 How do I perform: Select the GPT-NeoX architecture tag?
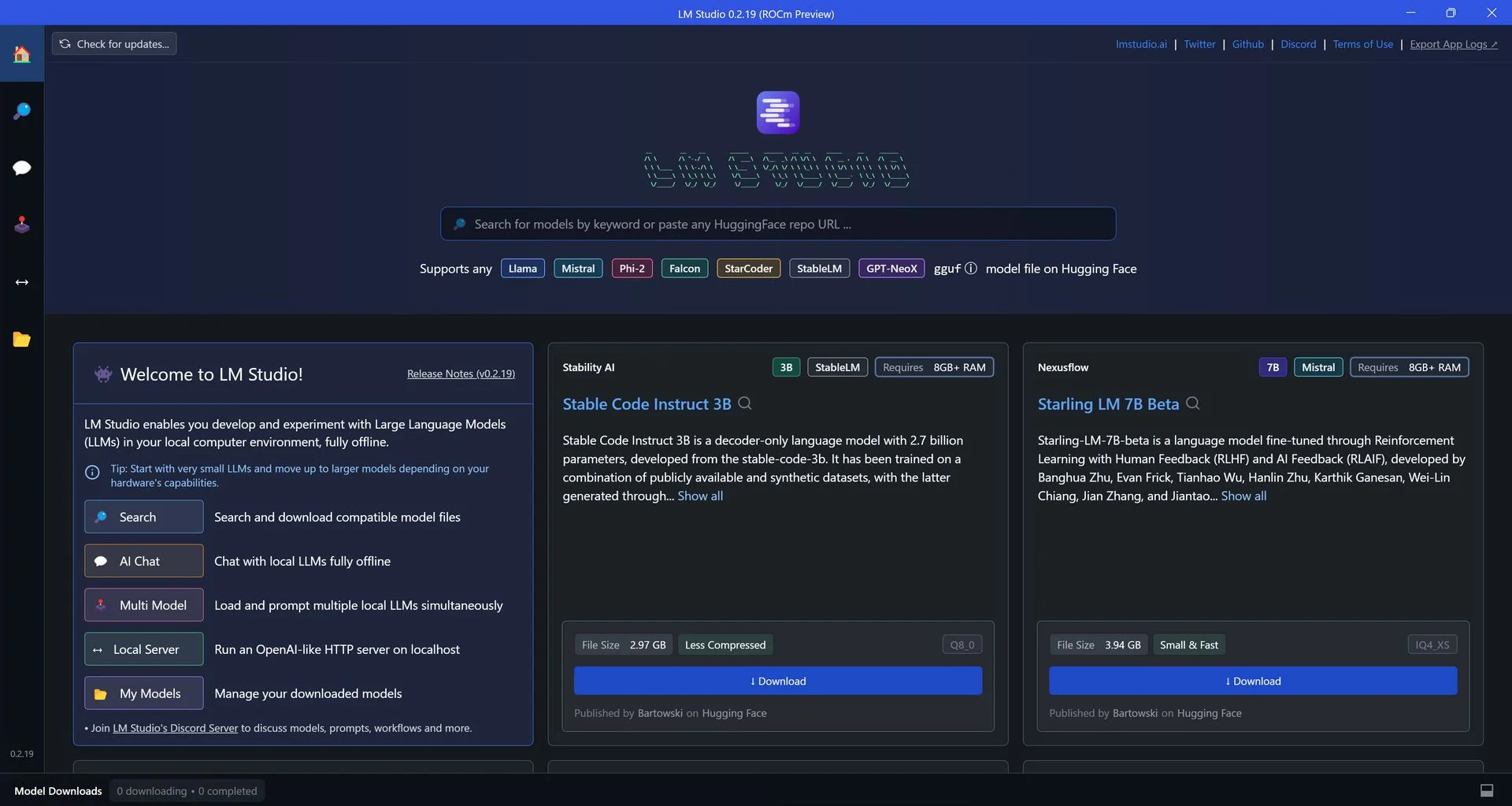[891, 269]
